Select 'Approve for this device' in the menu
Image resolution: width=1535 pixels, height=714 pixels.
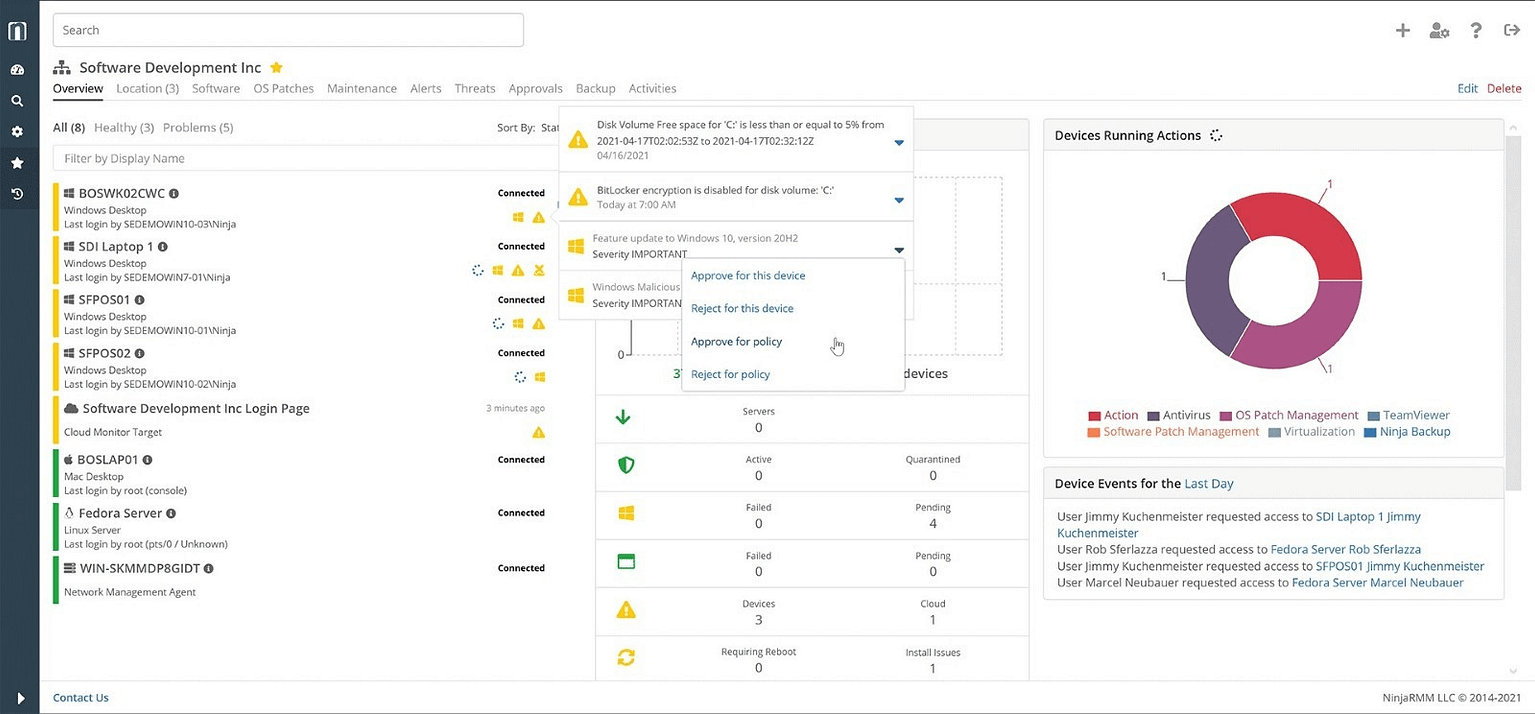coord(747,275)
